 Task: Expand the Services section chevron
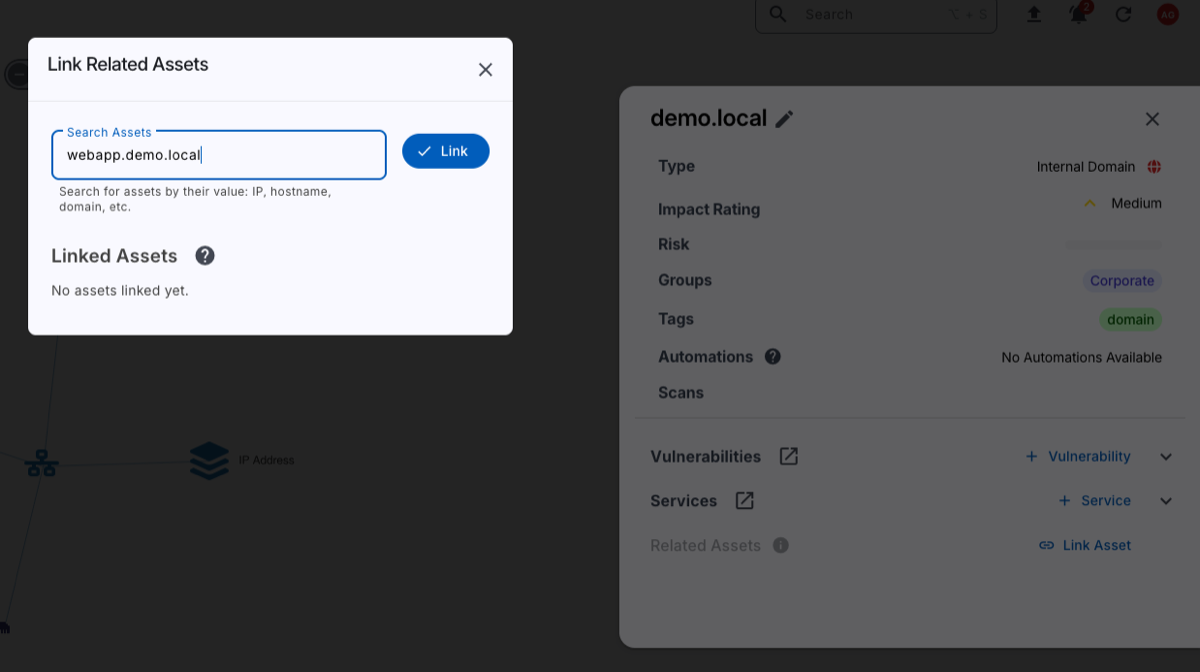coord(1166,501)
